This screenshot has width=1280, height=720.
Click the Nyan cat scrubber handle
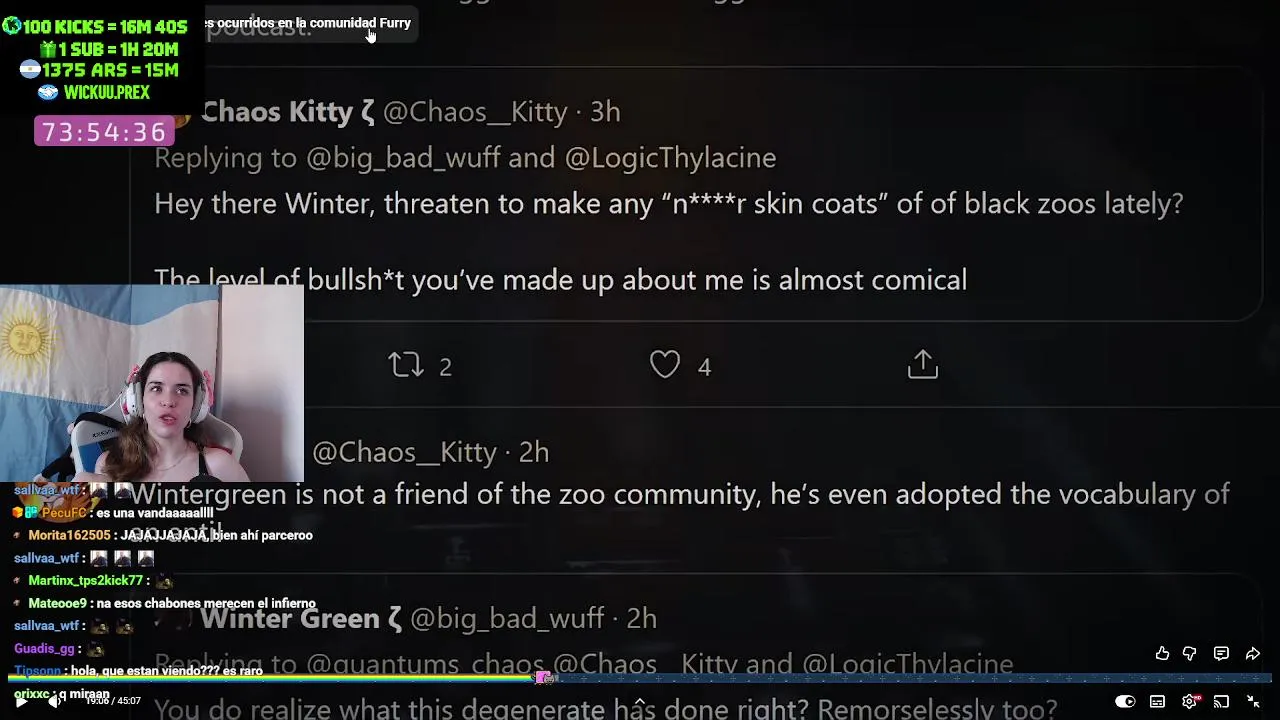pyautogui.click(x=545, y=678)
